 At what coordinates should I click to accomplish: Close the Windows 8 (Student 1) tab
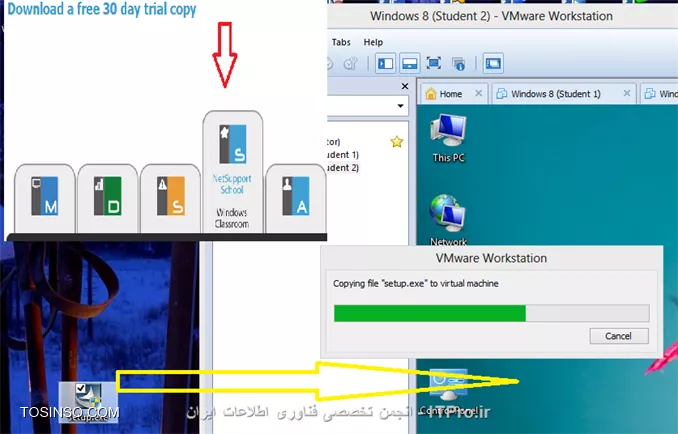627,93
